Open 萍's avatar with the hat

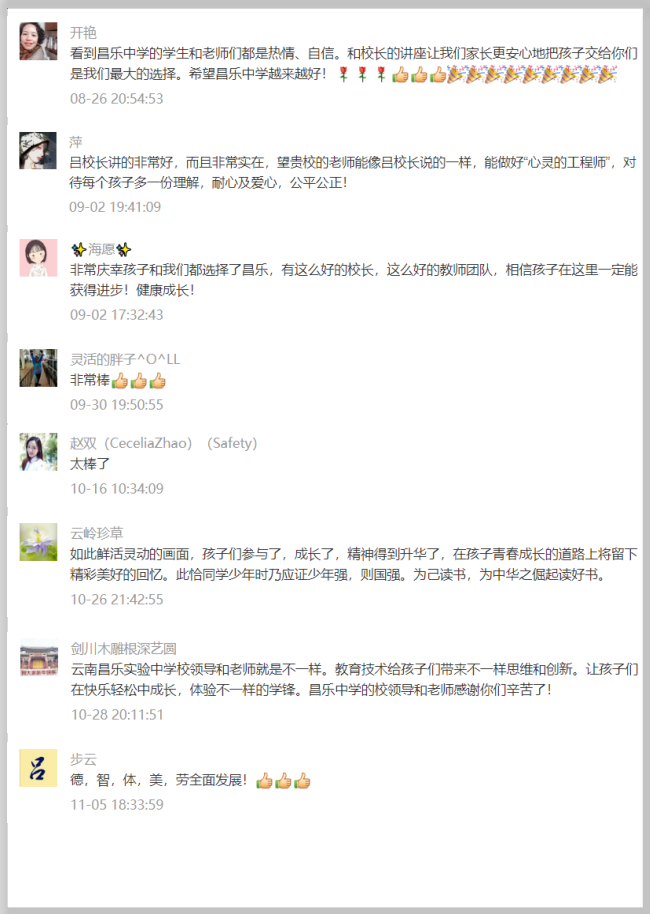pos(38,150)
